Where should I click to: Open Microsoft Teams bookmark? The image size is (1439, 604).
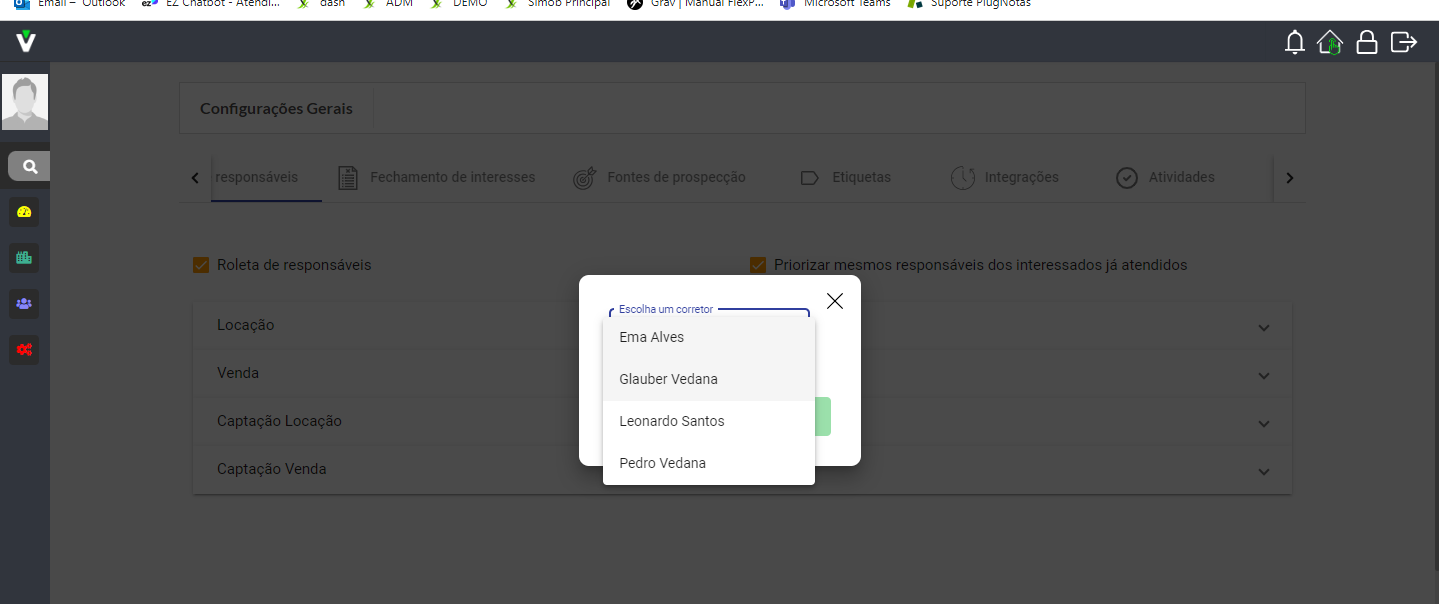[x=834, y=4]
